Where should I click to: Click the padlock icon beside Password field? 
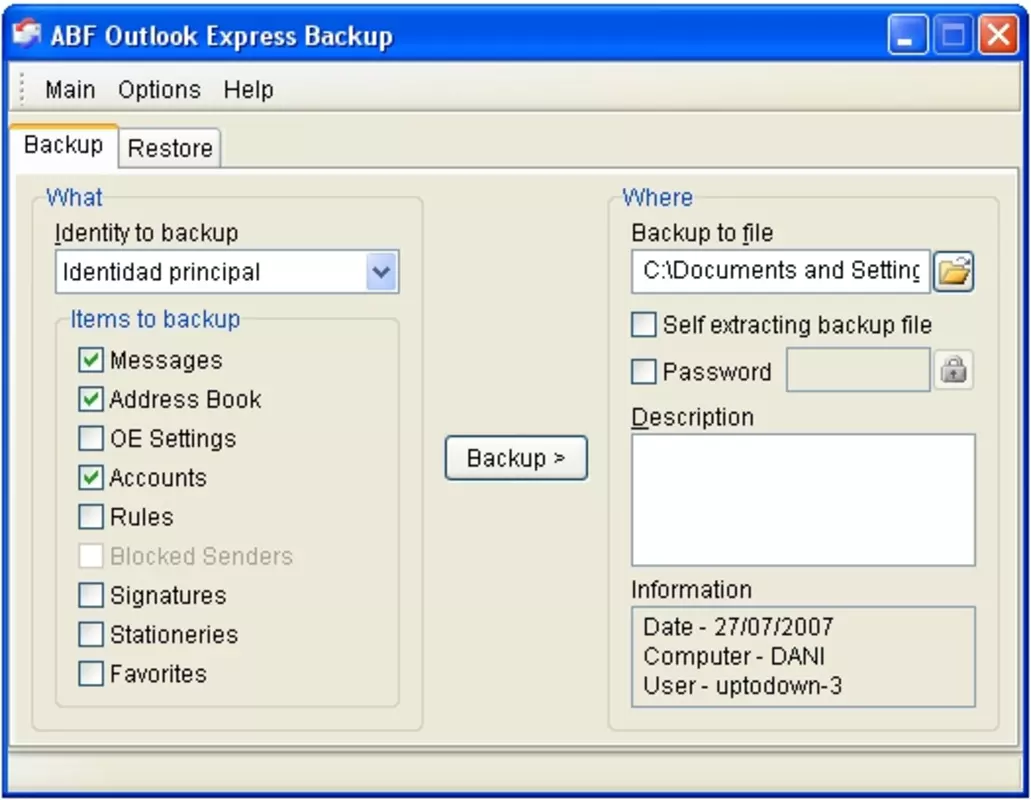coord(953,370)
